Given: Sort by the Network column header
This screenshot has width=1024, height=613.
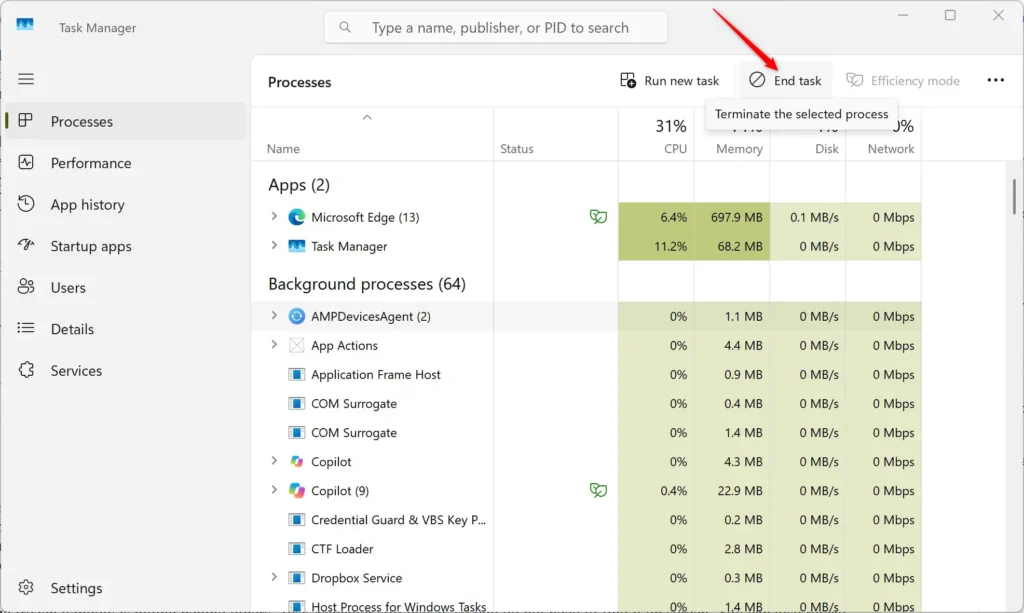Looking at the screenshot, I should (x=884, y=134).
